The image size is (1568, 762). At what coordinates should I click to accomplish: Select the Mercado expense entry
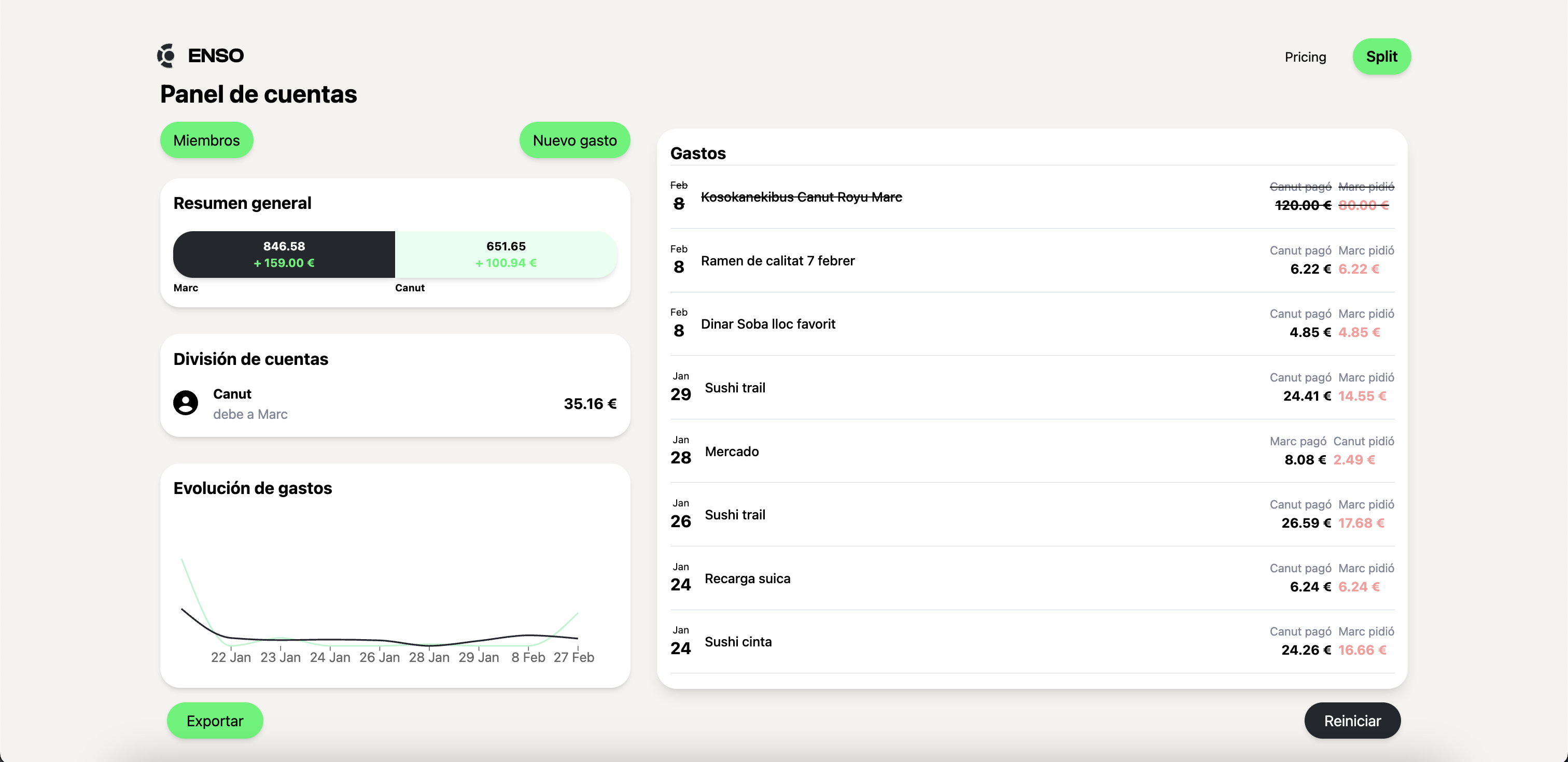coord(732,451)
